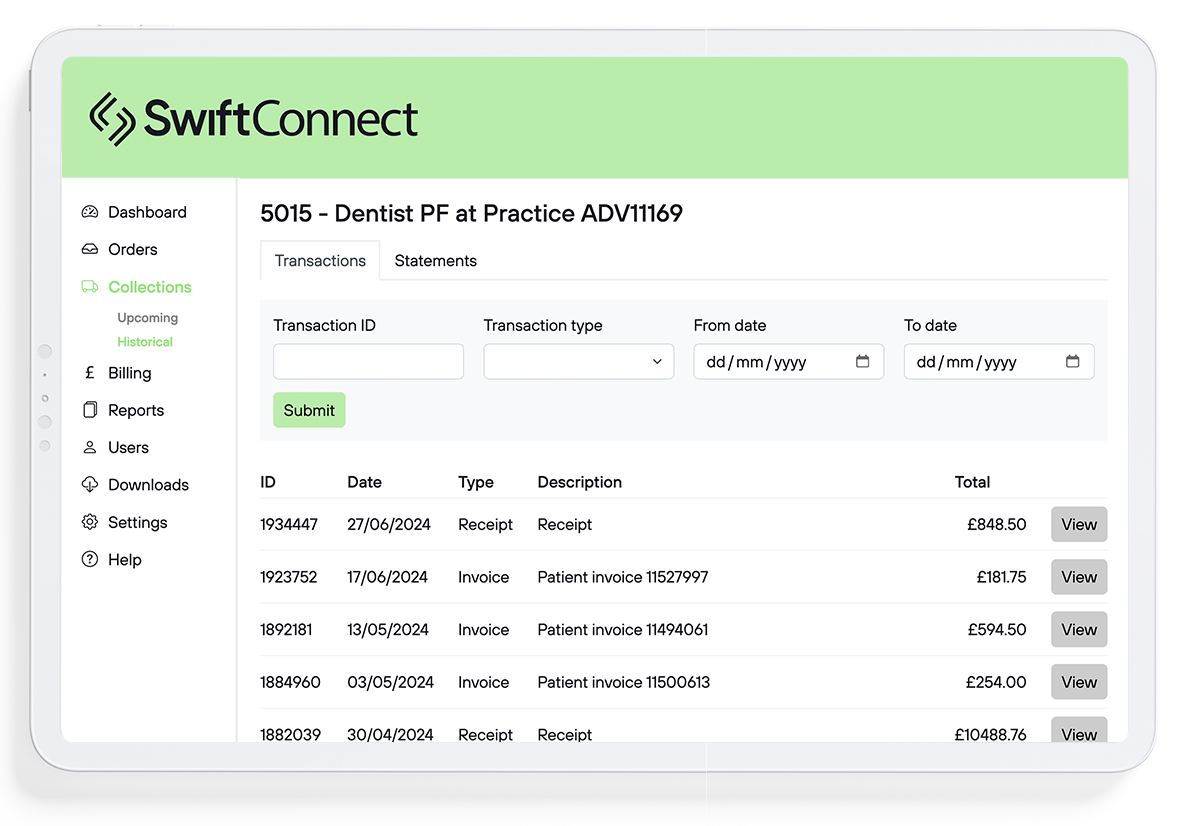Screen dimensions: 1180x826
Task: View receipt transaction 1934447
Action: coord(1078,524)
